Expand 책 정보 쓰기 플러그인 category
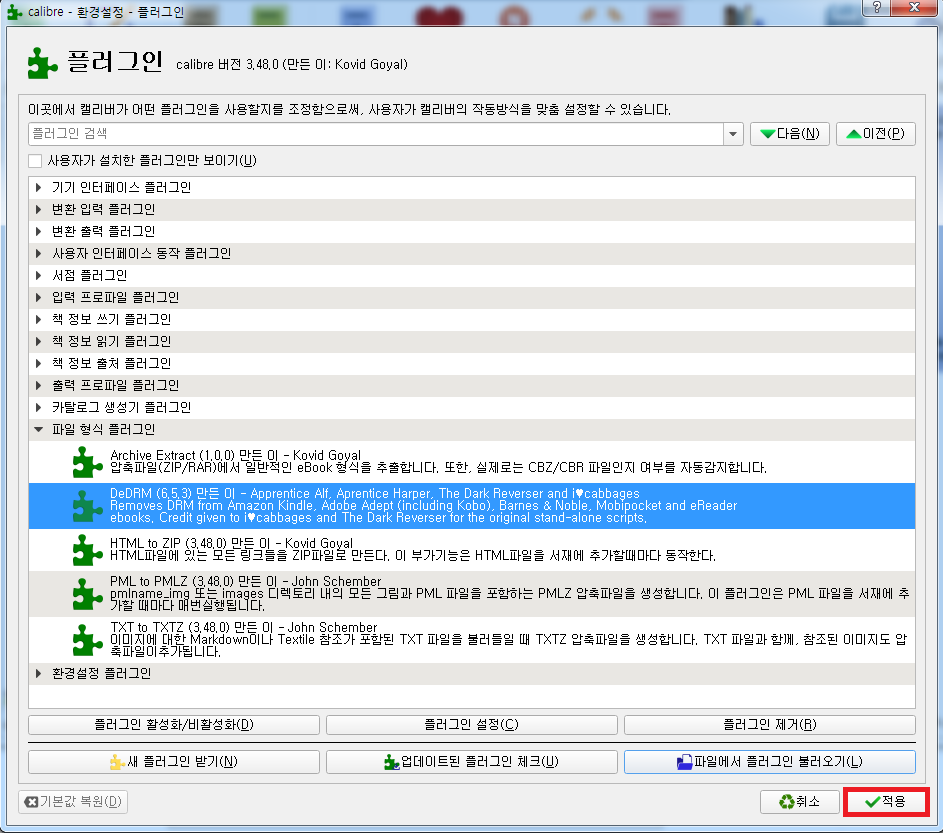The image size is (943, 833). tap(38, 319)
